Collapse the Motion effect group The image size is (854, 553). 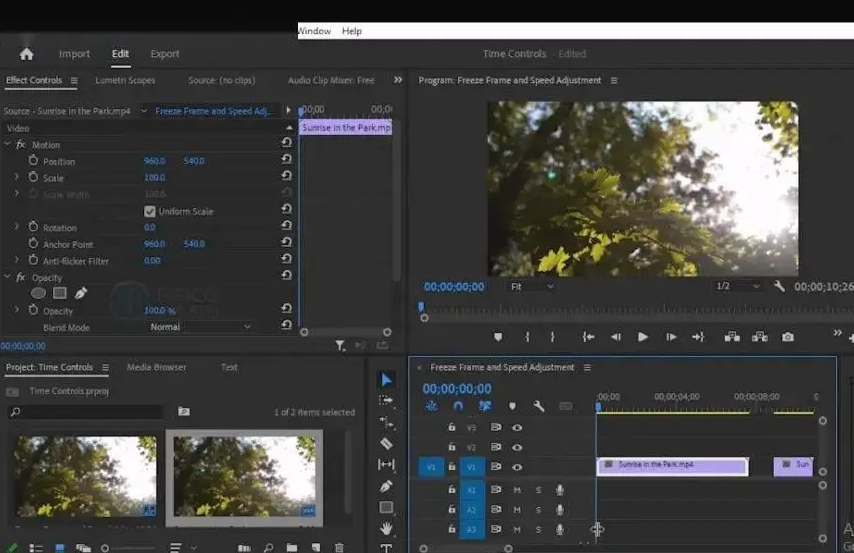coord(8,144)
